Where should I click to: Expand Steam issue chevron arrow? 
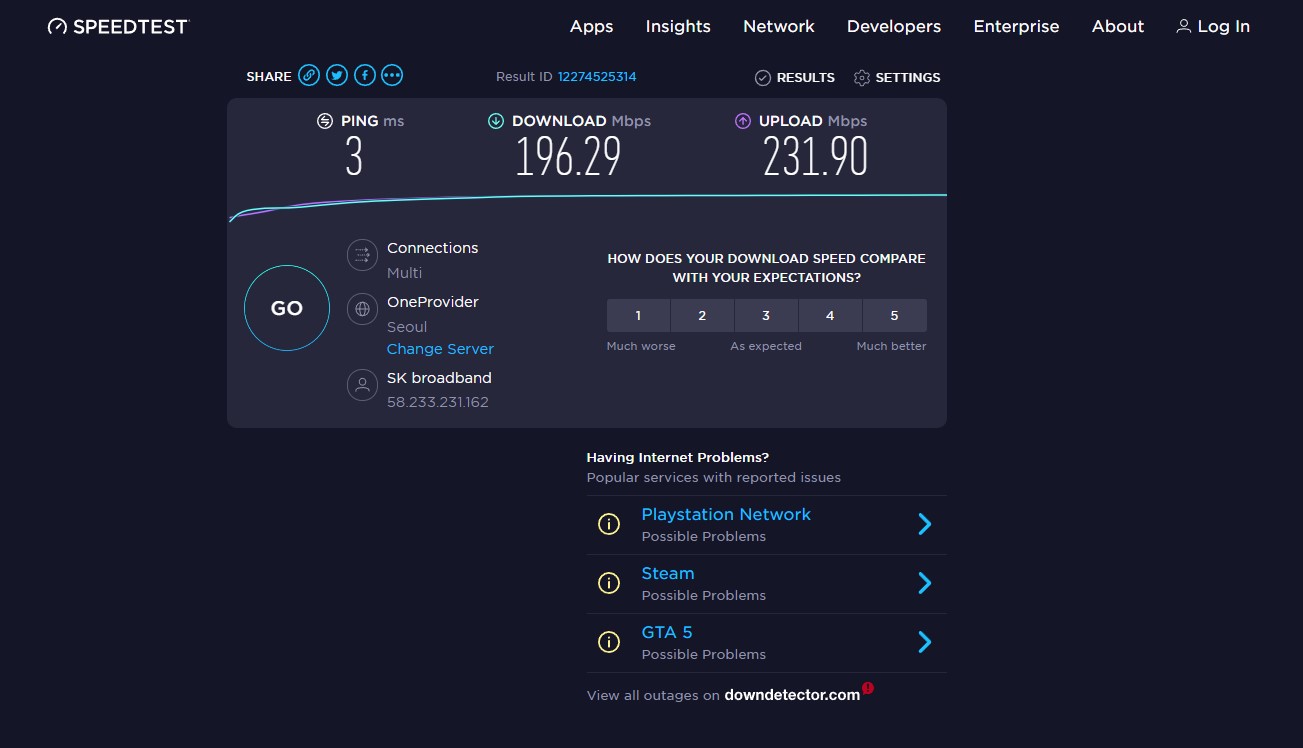click(x=925, y=583)
